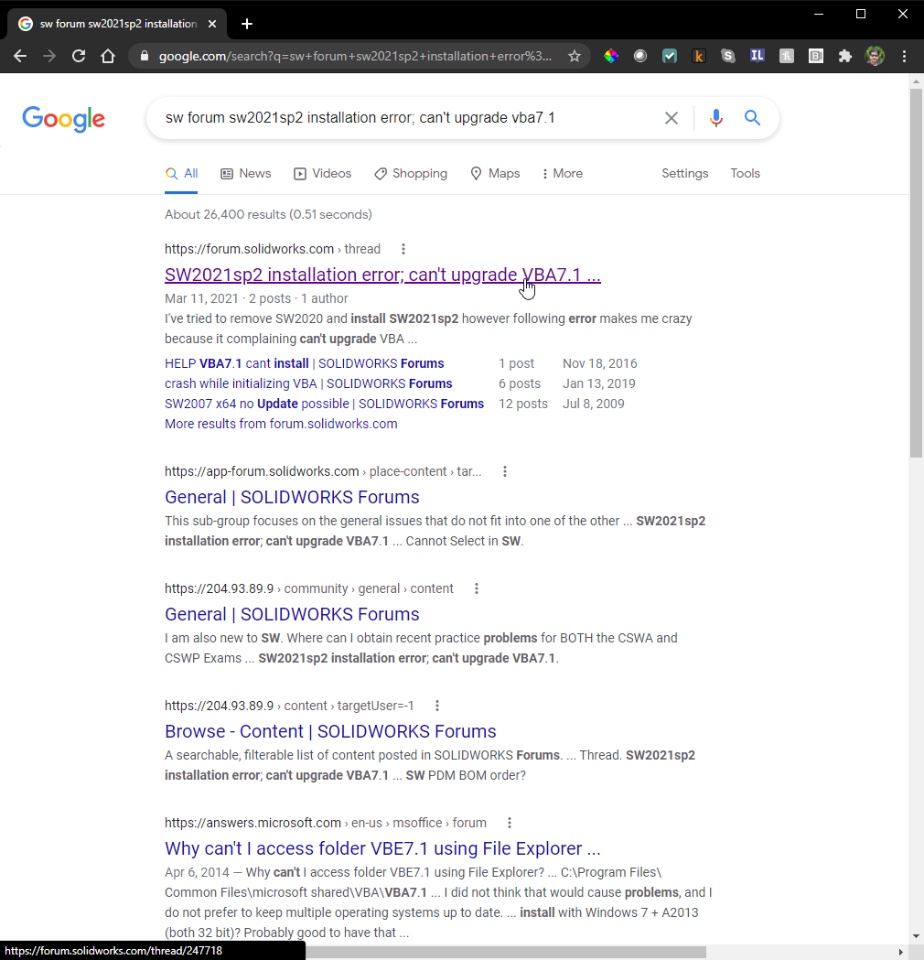
Task: Open 'SW2007 x64 no Update possible' sublink
Action: click(x=324, y=404)
